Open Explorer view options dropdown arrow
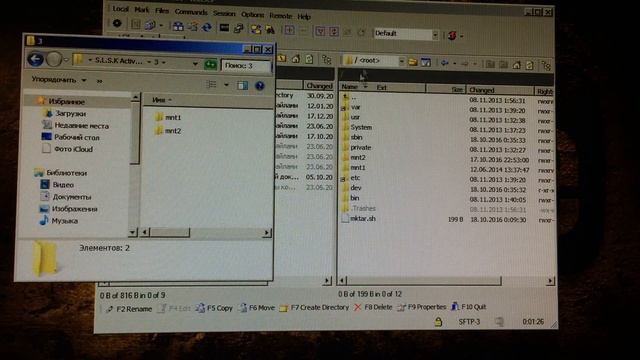This screenshot has width=640, height=360. pos(227,85)
